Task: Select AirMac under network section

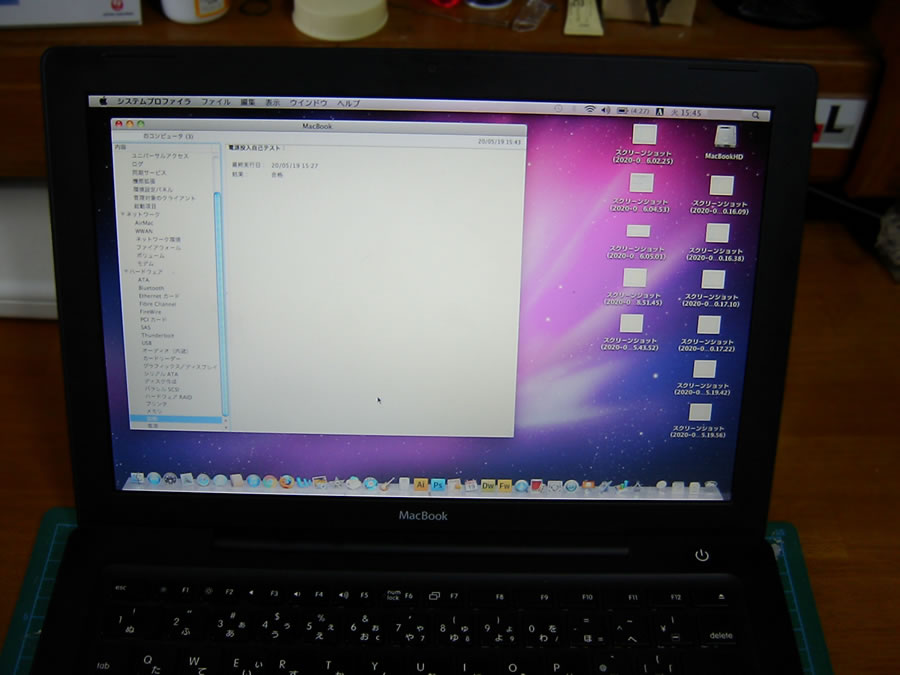Action: point(144,223)
